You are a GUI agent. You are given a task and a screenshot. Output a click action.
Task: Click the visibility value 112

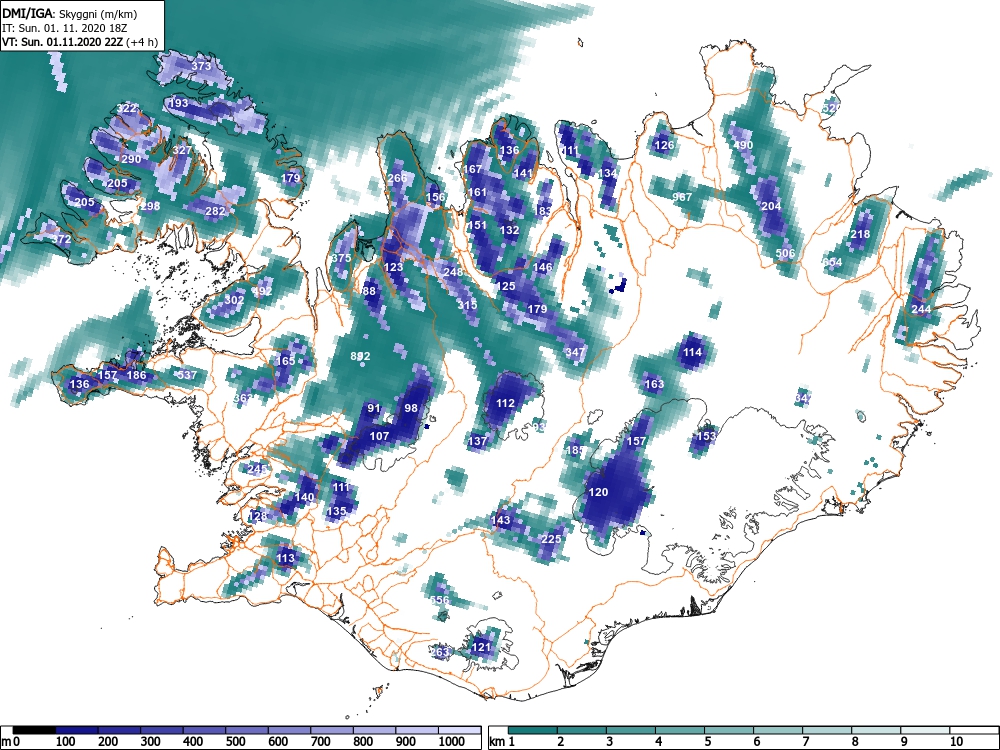[505, 403]
